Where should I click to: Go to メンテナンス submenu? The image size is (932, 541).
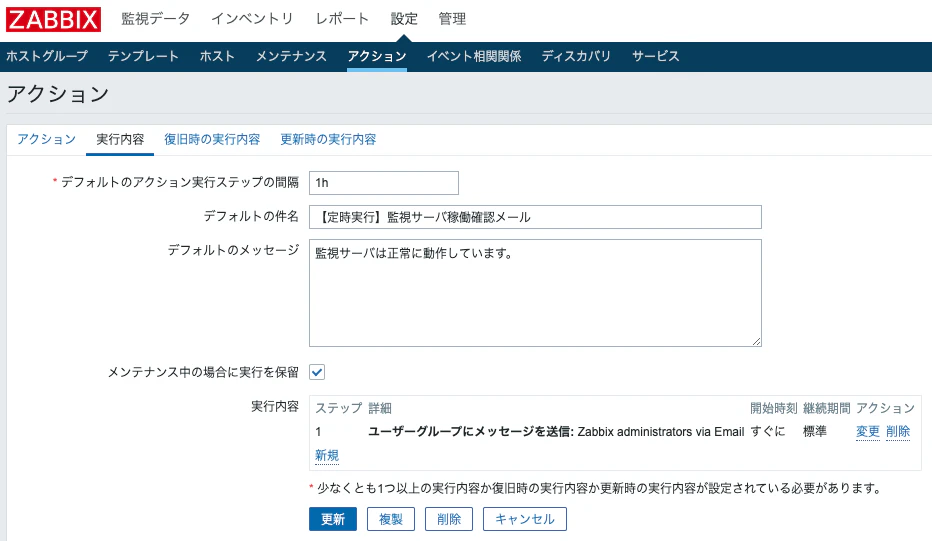pyautogui.click(x=291, y=56)
